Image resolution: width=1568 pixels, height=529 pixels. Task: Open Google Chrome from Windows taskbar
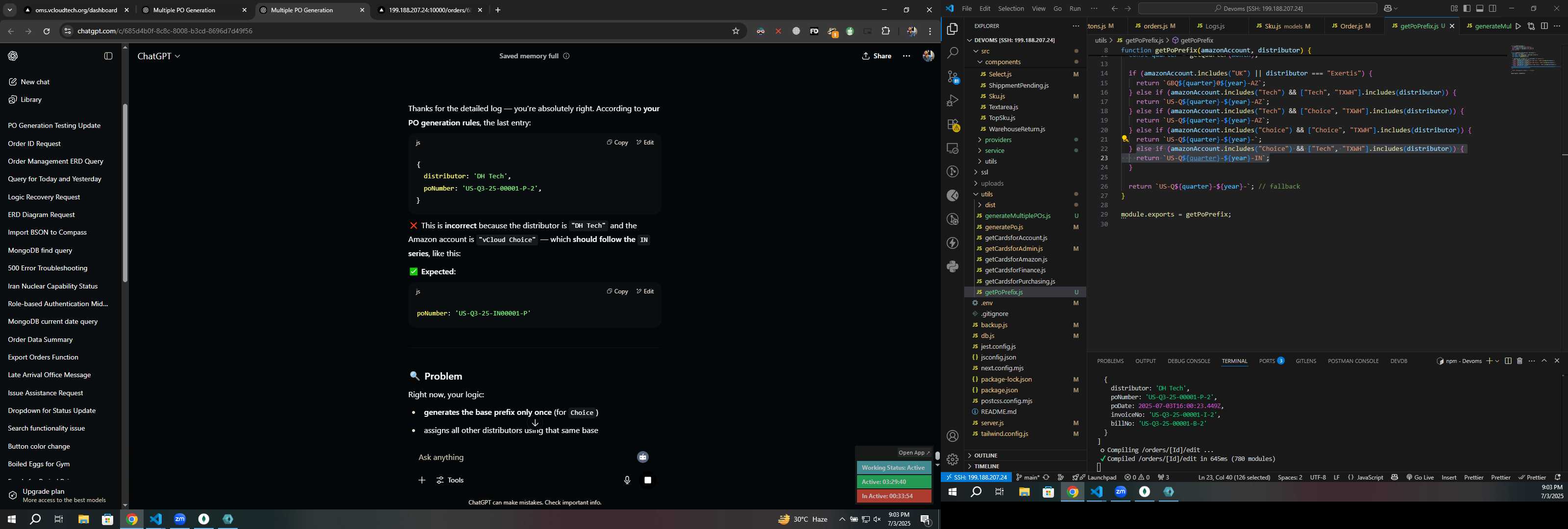tap(131, 519)
